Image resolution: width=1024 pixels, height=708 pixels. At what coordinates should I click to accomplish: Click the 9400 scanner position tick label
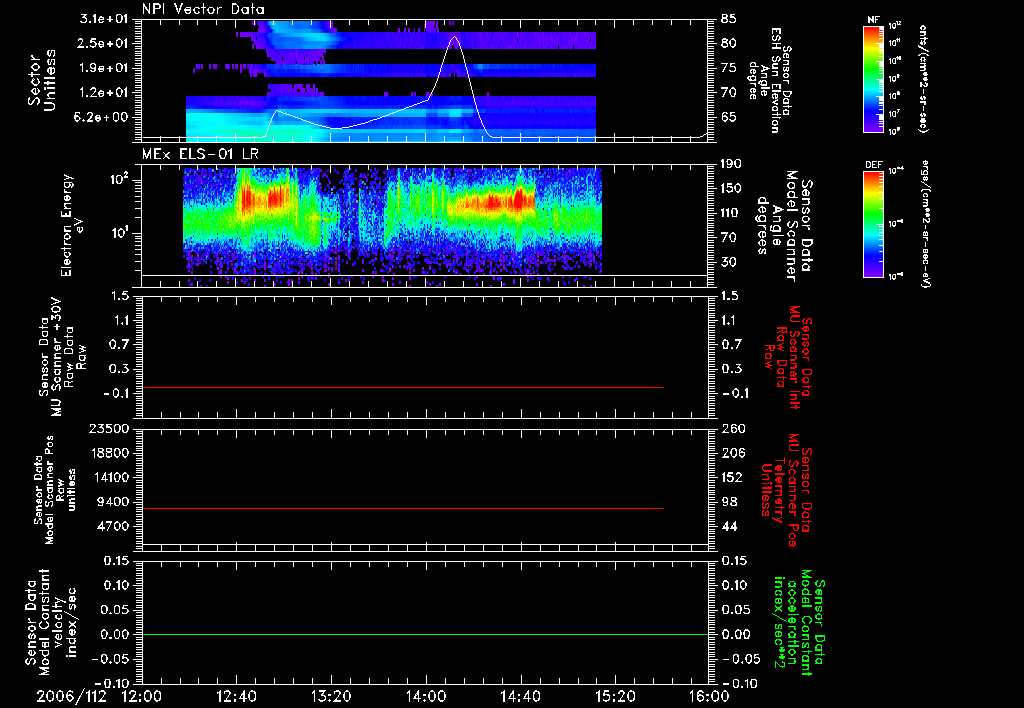click(112, 502)
